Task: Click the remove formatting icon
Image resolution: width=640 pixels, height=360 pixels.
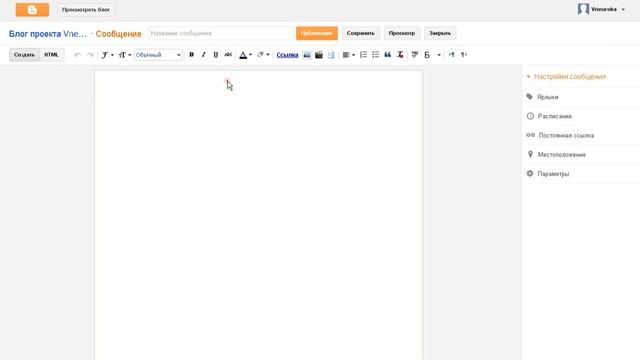Action: (x=400, y=55)
